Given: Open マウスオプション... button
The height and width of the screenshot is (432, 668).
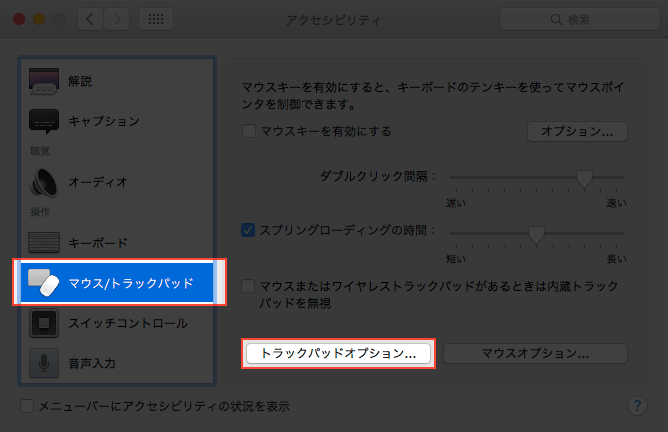Looking at the screenshot, I should pyautogui.click(x=535, y=353).
